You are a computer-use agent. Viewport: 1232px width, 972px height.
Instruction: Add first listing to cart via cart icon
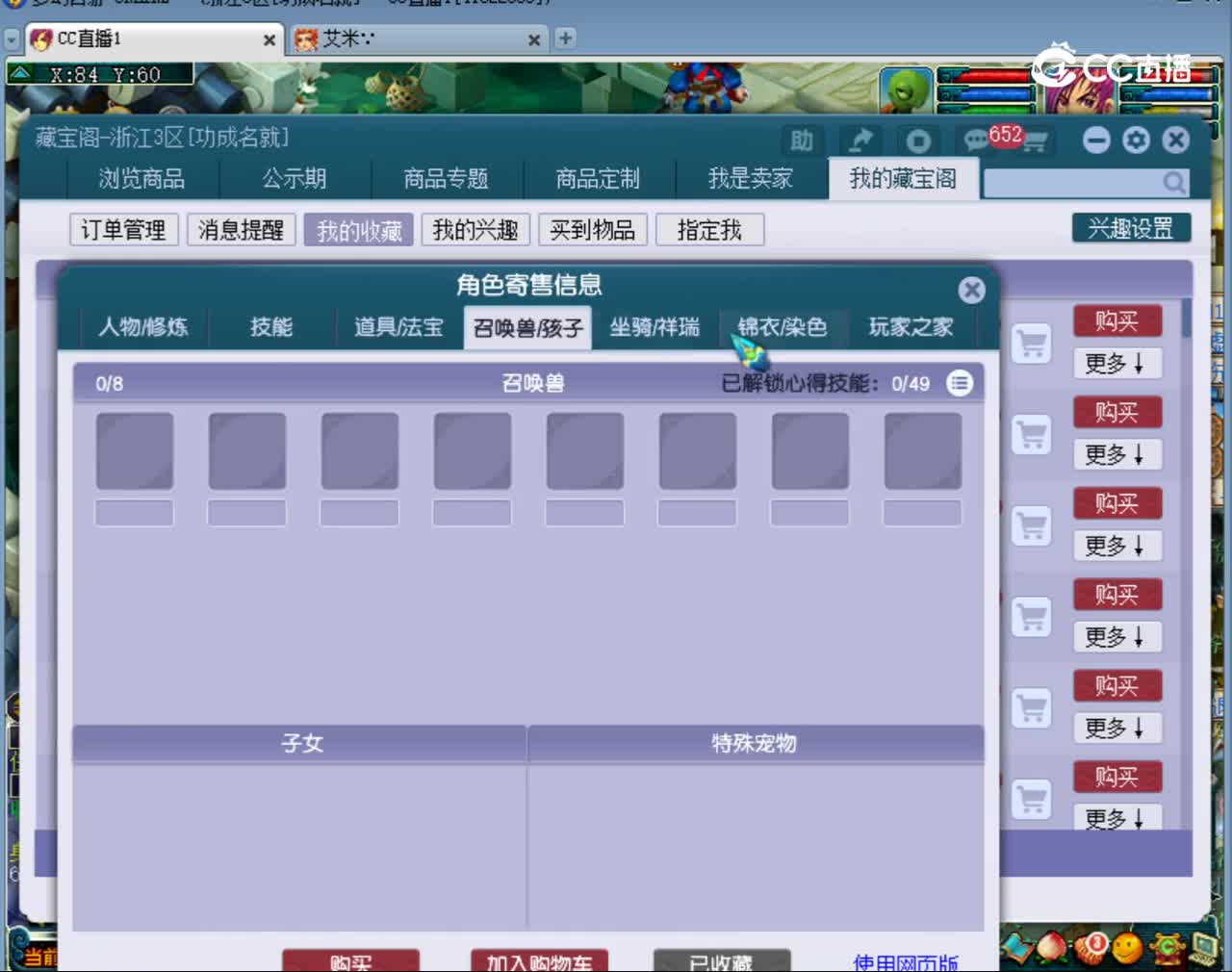click(x=1032, y=344)
